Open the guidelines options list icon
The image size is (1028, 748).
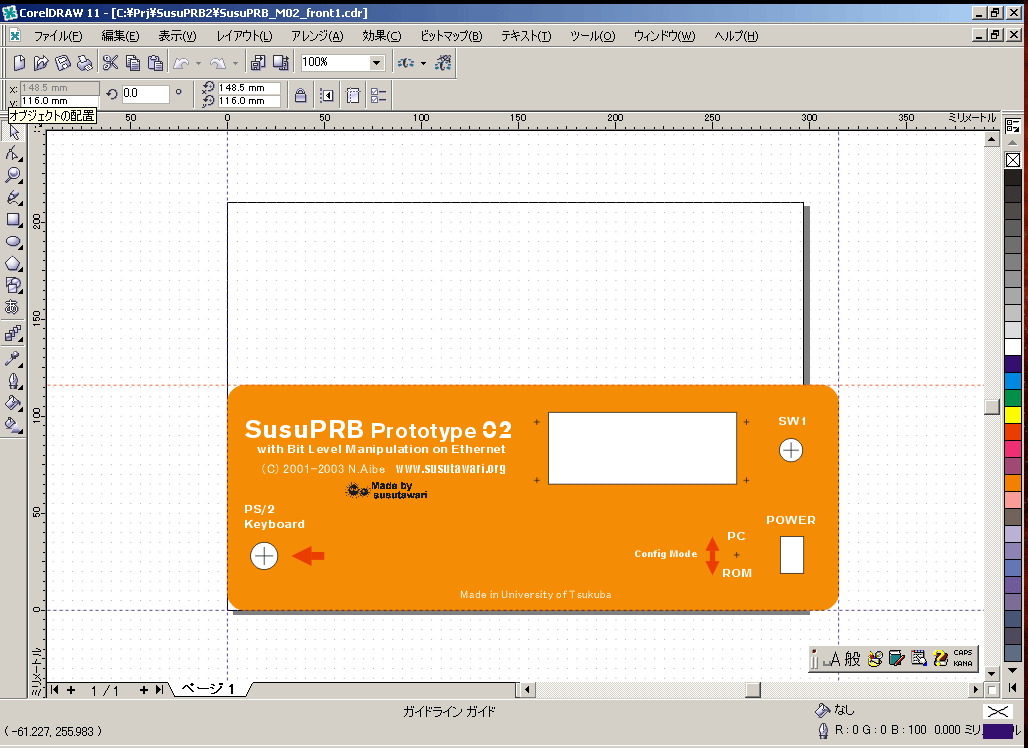point(378,96)
